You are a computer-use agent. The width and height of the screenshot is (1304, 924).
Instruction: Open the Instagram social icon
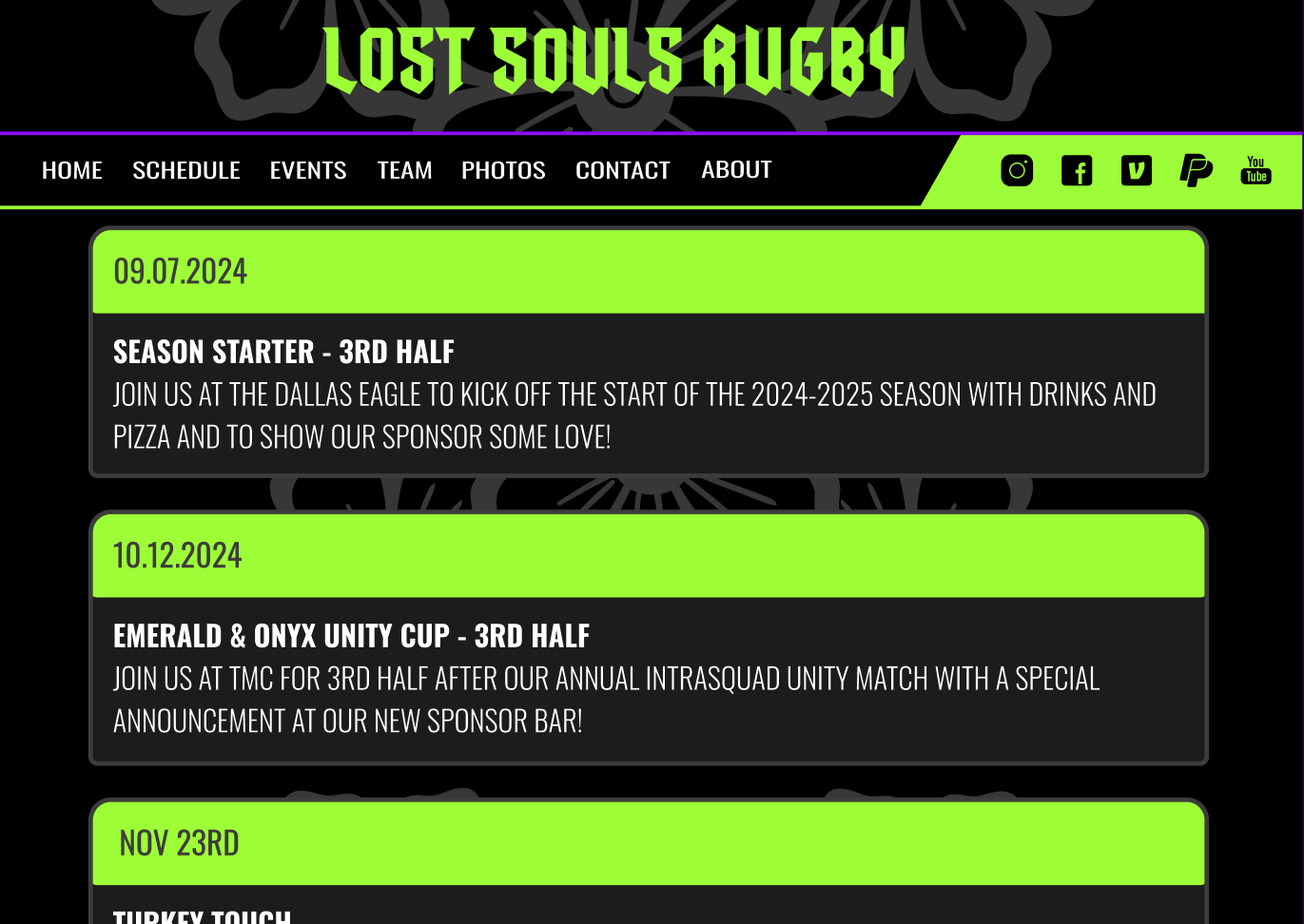click(x=1017, y=171)
